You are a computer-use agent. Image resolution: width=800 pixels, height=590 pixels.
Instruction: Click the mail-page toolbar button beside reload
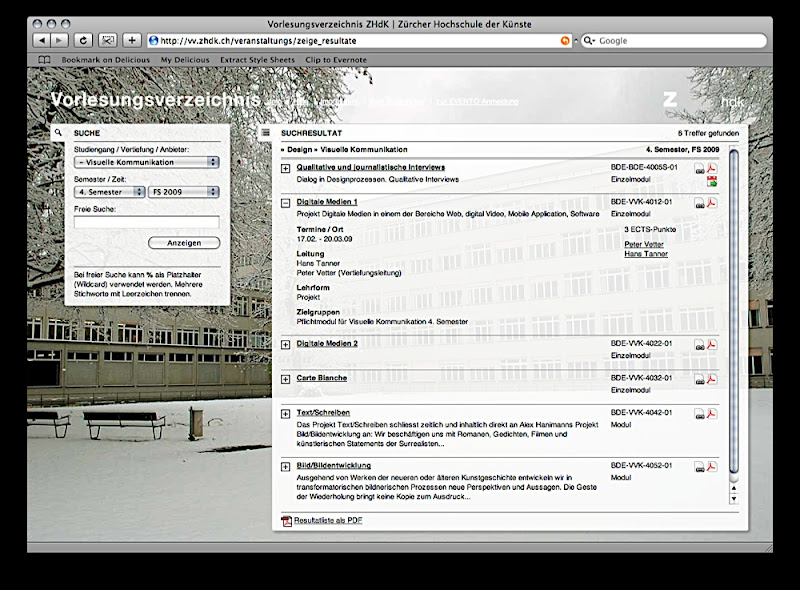(x=108, y=40)
